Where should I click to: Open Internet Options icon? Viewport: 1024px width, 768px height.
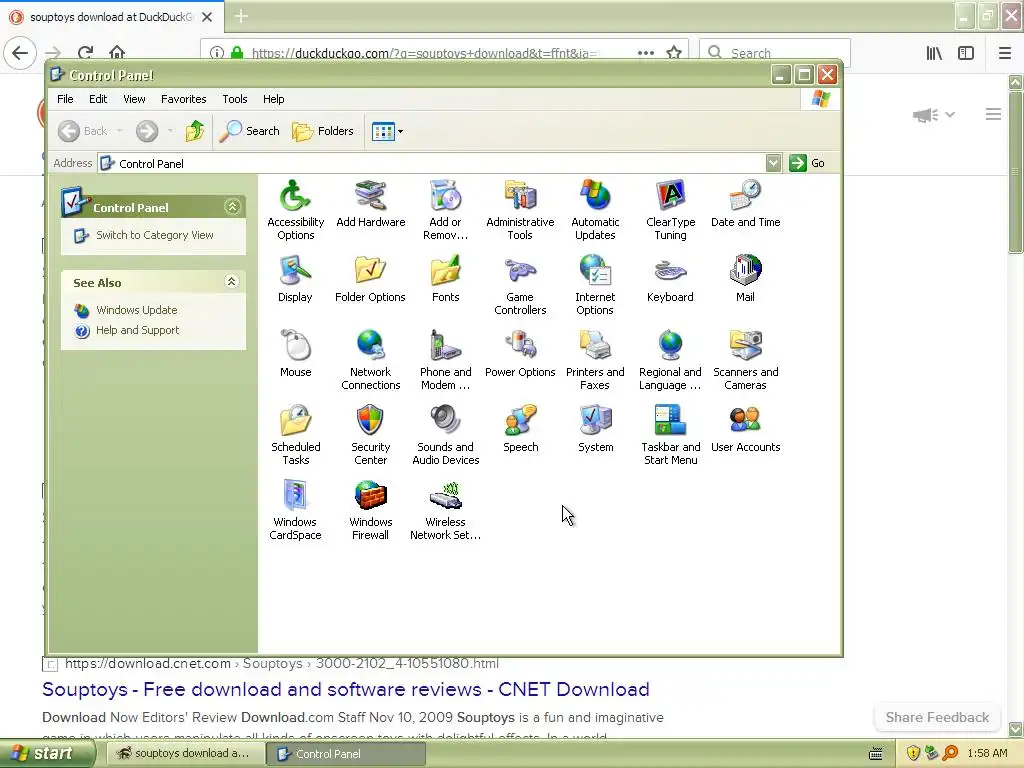click(595, 285)
